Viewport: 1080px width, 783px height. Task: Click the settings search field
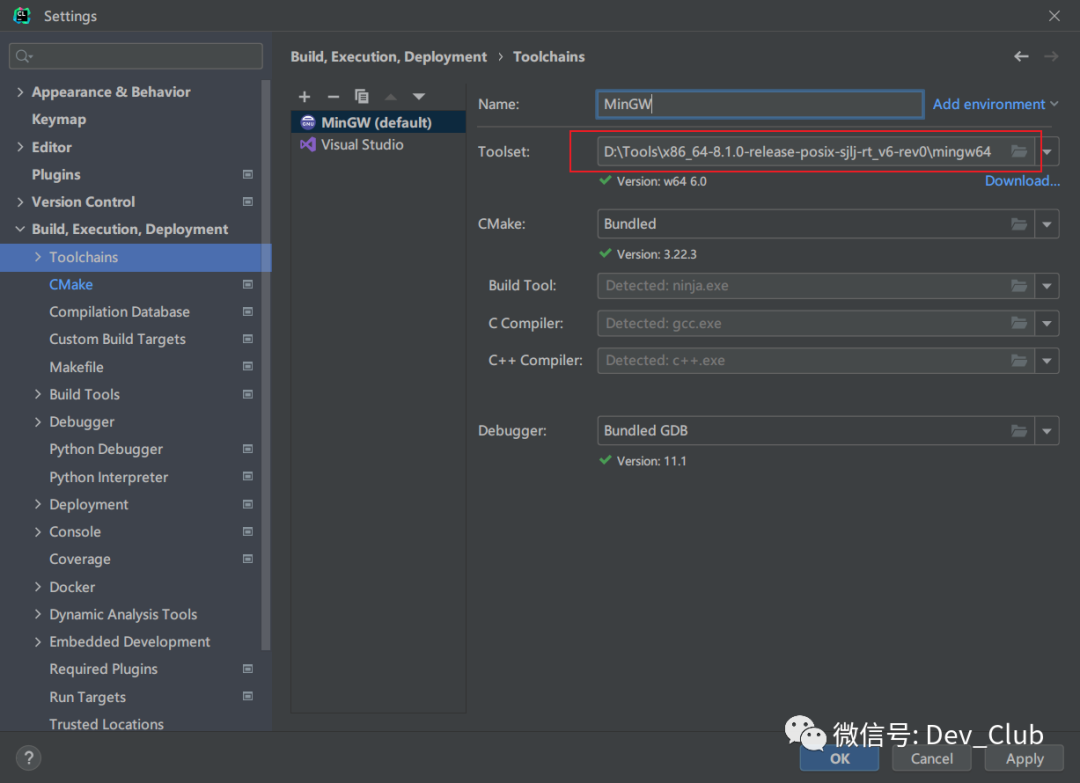click(x=136, y=56)
